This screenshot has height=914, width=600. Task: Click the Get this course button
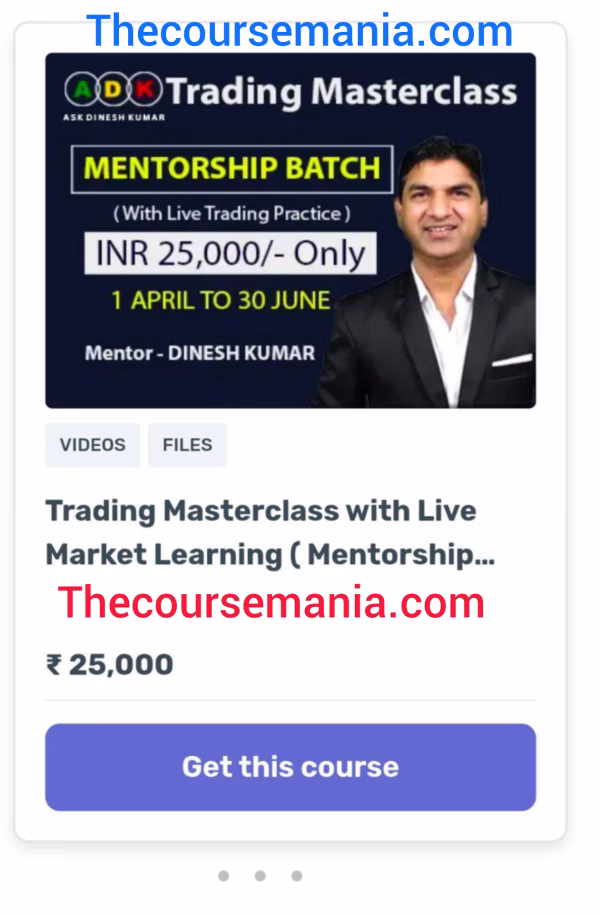[x=290, y=767]
